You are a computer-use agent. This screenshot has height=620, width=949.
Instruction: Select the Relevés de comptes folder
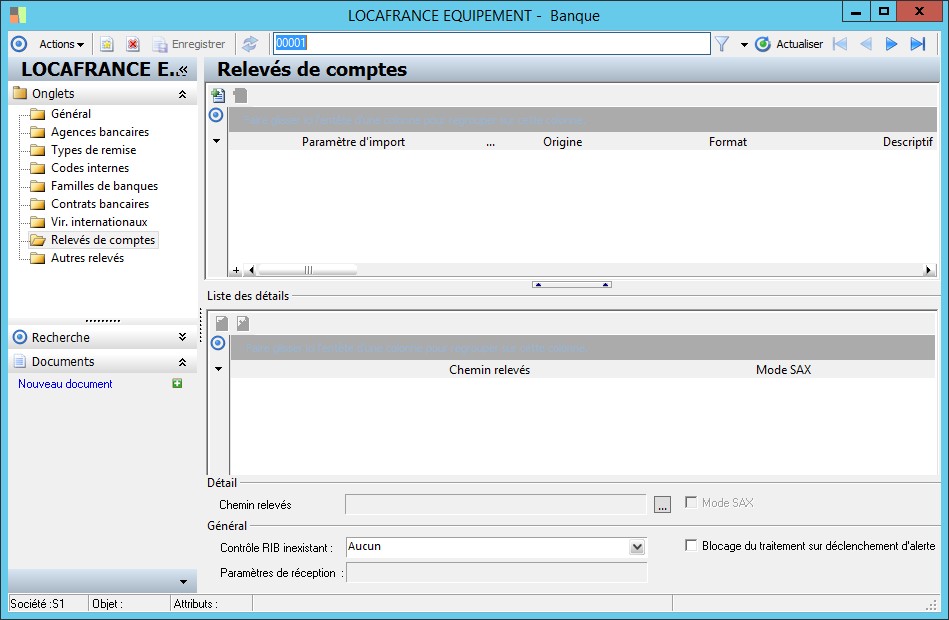tap(103, 240)
